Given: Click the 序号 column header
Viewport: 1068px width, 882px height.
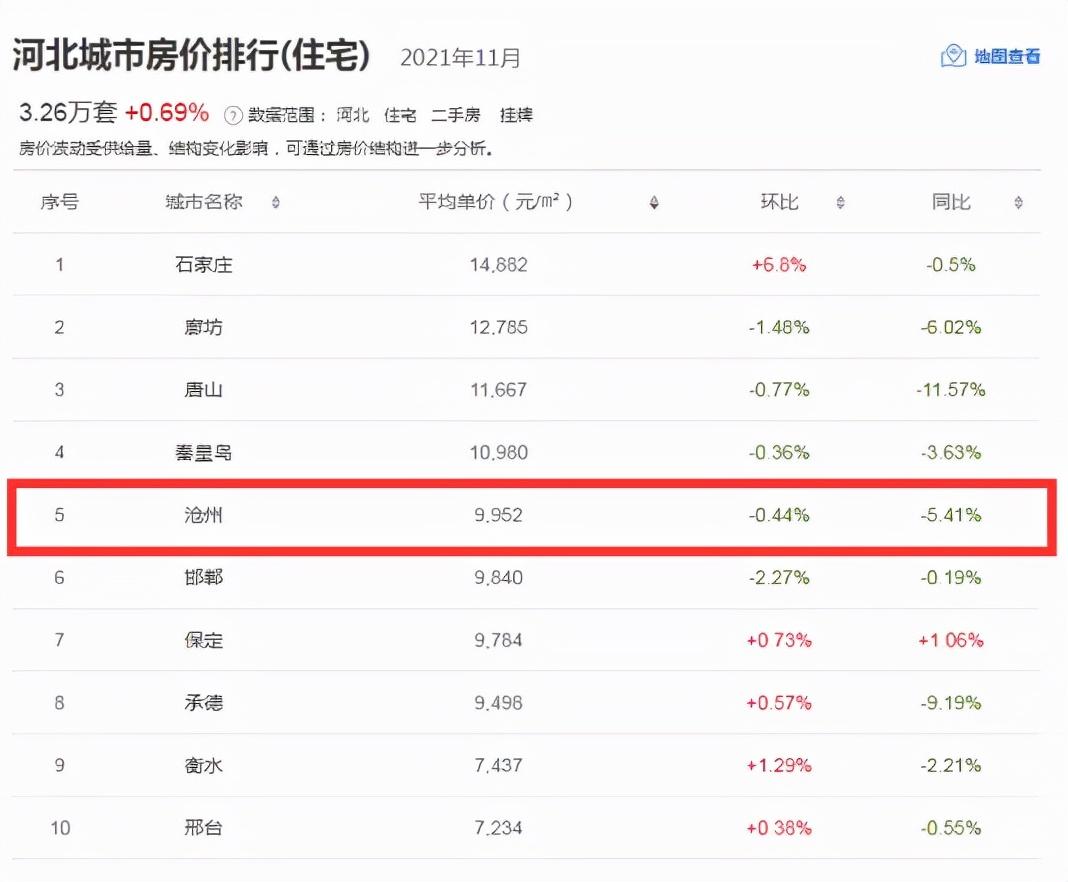Looking at the screenshot, I should (x=59, y=202).
